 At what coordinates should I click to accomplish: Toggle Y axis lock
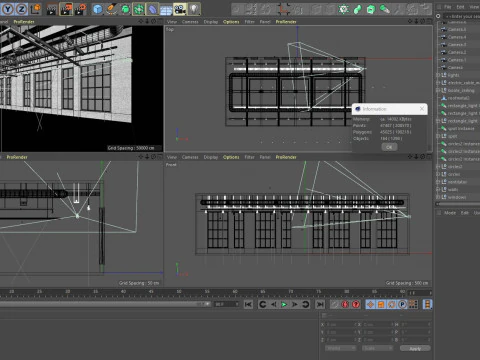8,9
